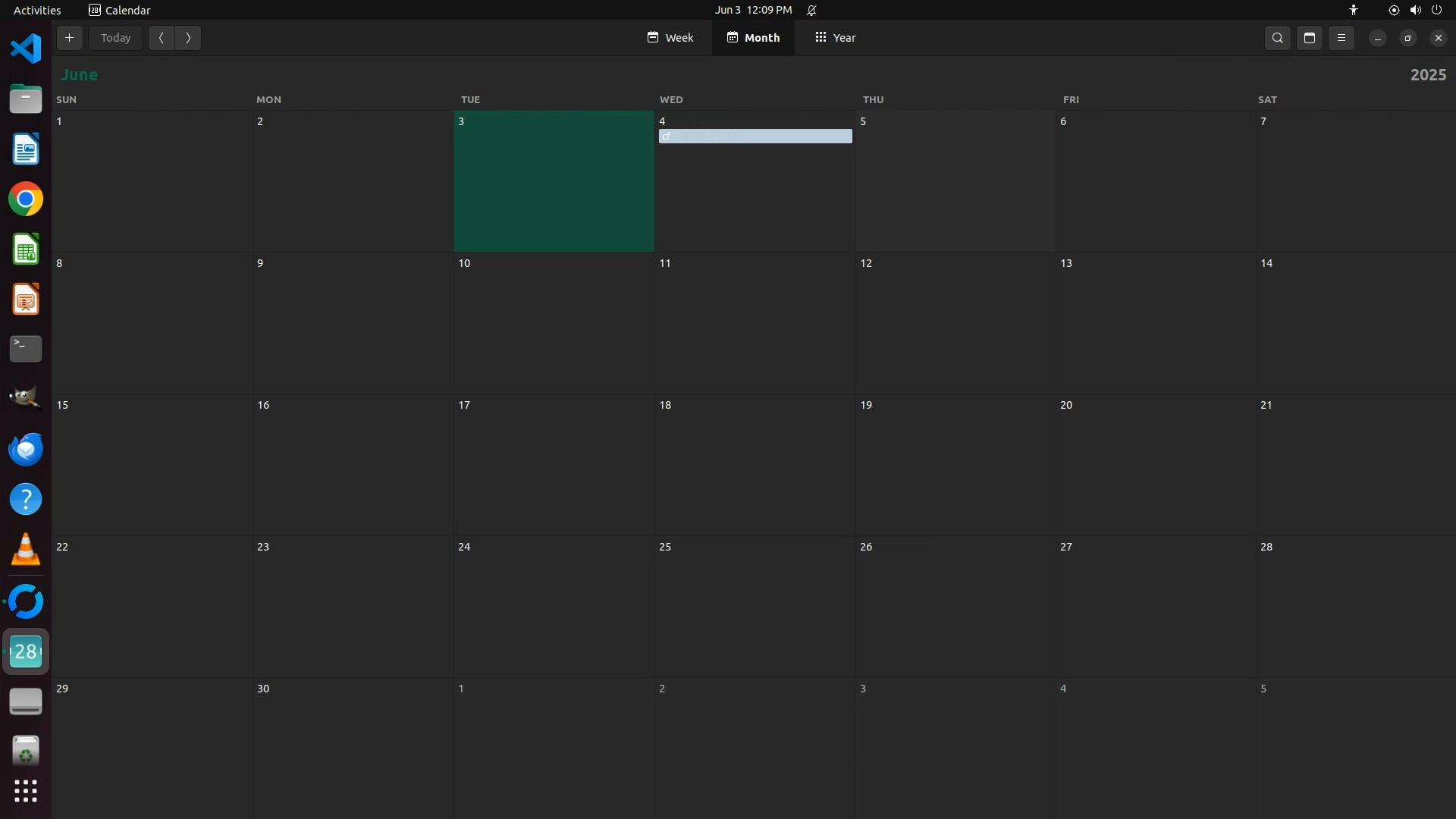Open the event on June 4
The image size is (1456, 819).
click(x=755, y=136)
